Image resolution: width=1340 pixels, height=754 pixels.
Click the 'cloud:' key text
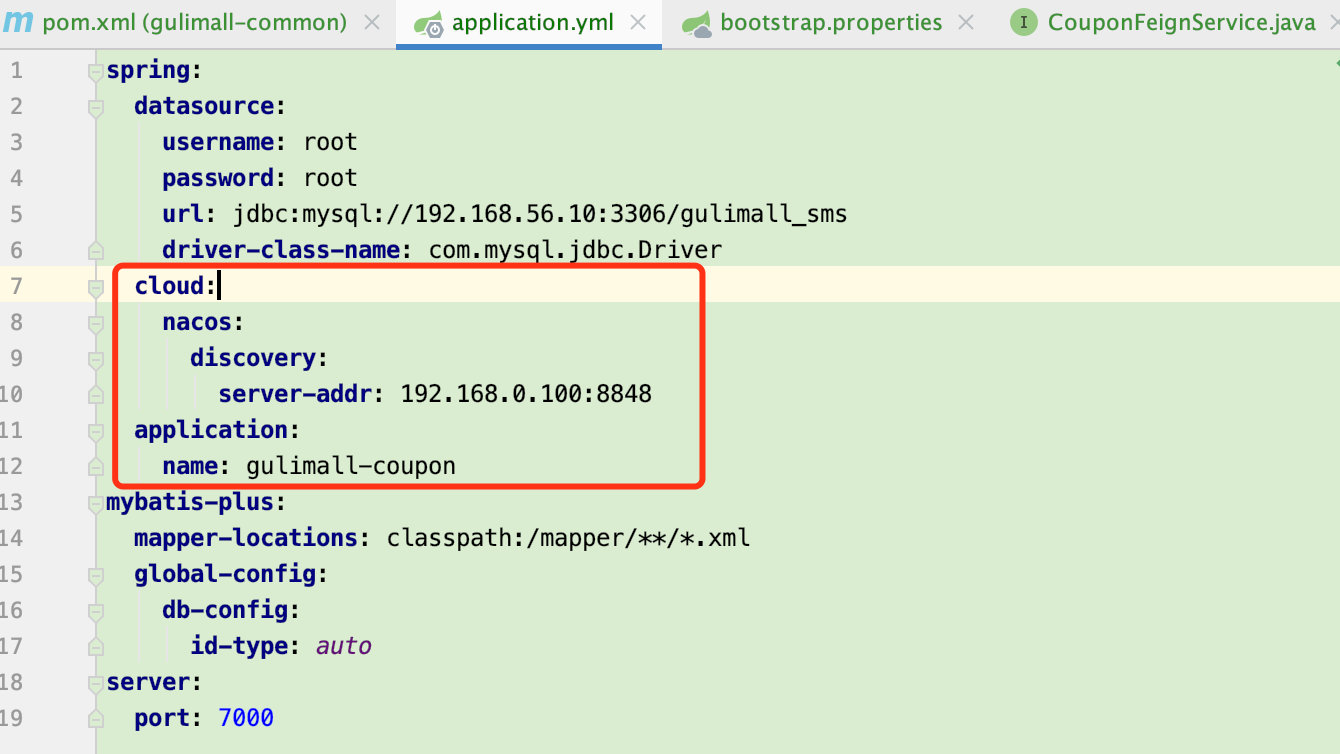coord(176,286)
